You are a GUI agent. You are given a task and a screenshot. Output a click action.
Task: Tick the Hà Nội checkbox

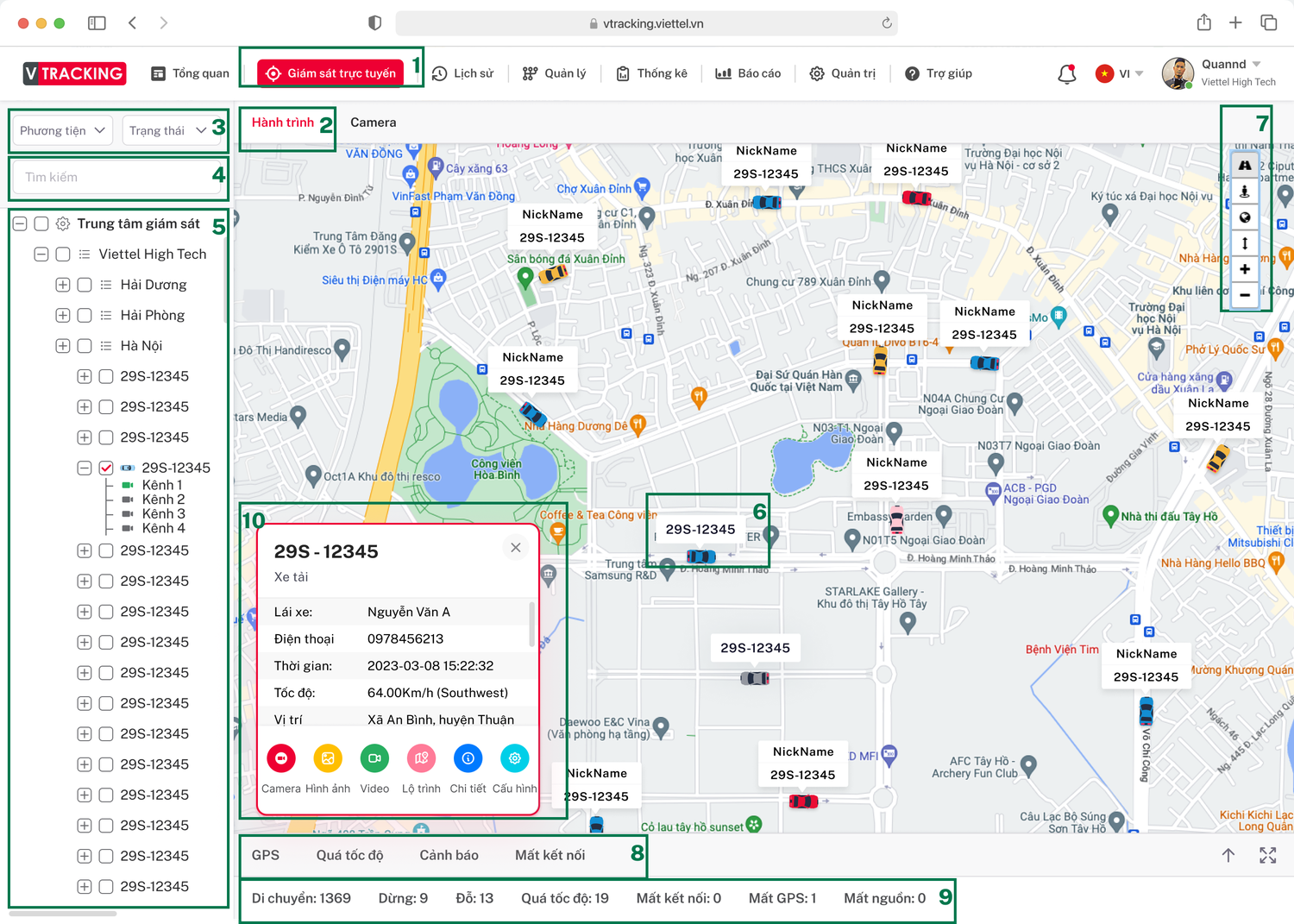(x=84, y=346)
